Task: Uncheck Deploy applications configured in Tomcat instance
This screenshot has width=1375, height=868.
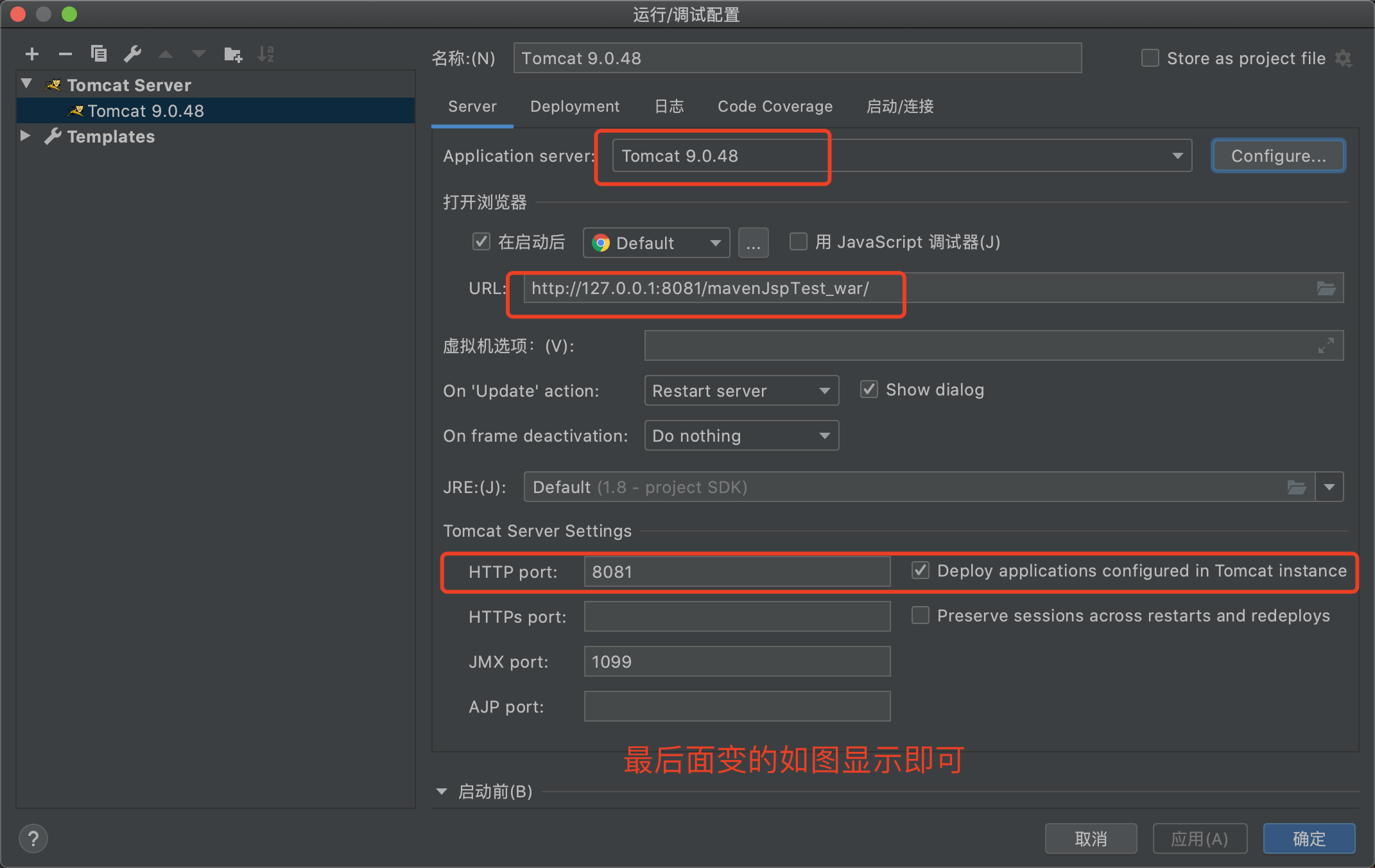Action: click(921, 570)
